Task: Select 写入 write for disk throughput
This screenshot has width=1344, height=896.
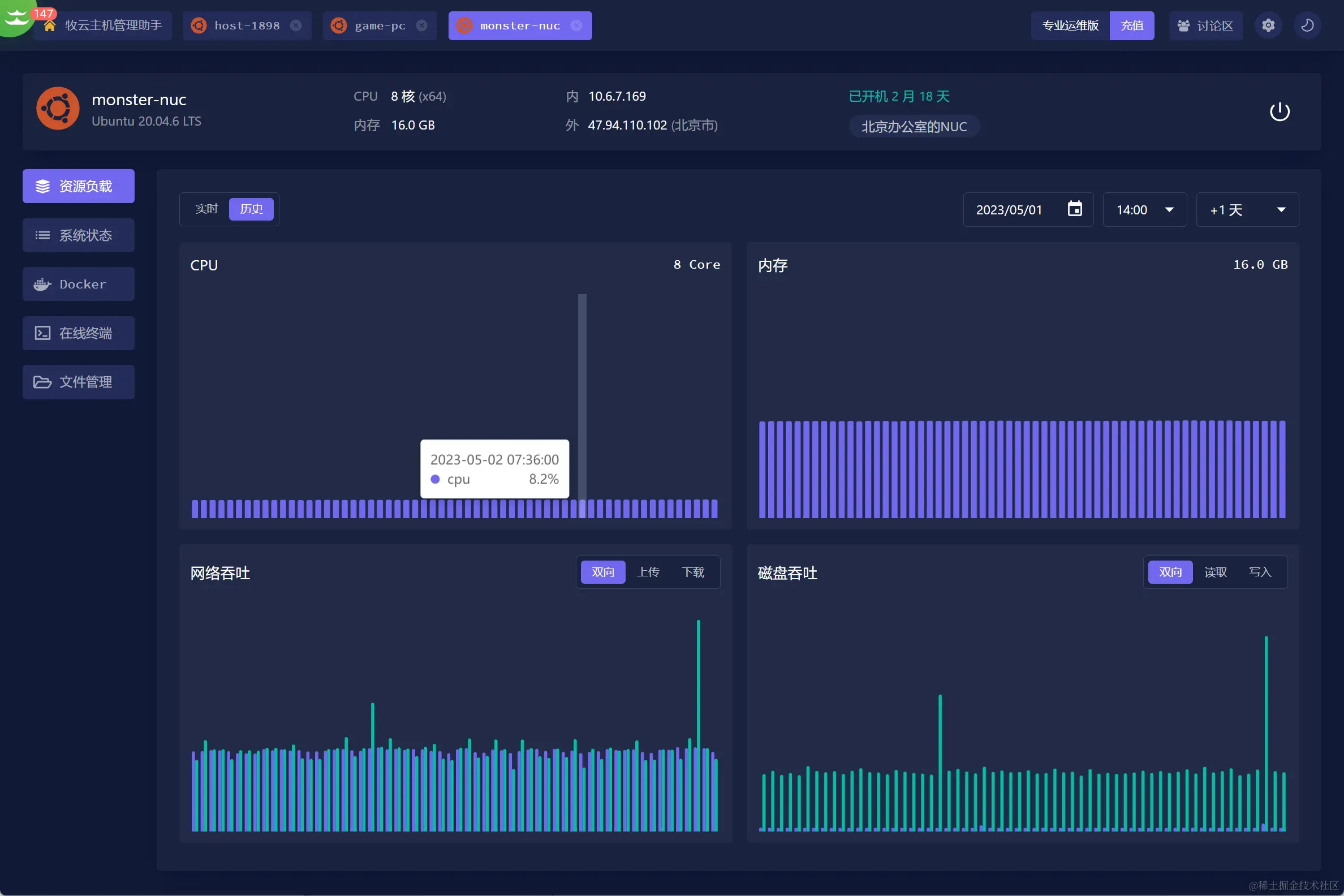Action: tap(1259, 572)
